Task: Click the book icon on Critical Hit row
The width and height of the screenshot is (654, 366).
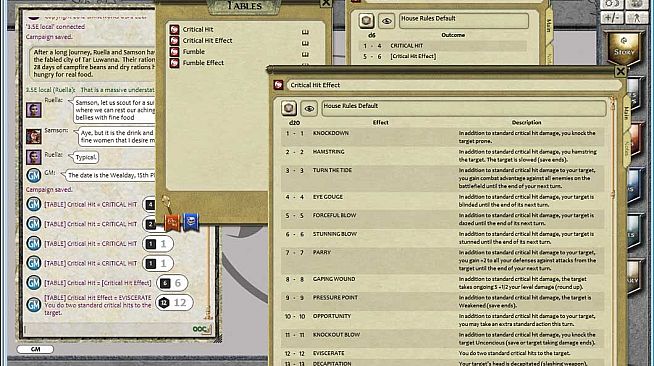Action: tap(305, 32)
